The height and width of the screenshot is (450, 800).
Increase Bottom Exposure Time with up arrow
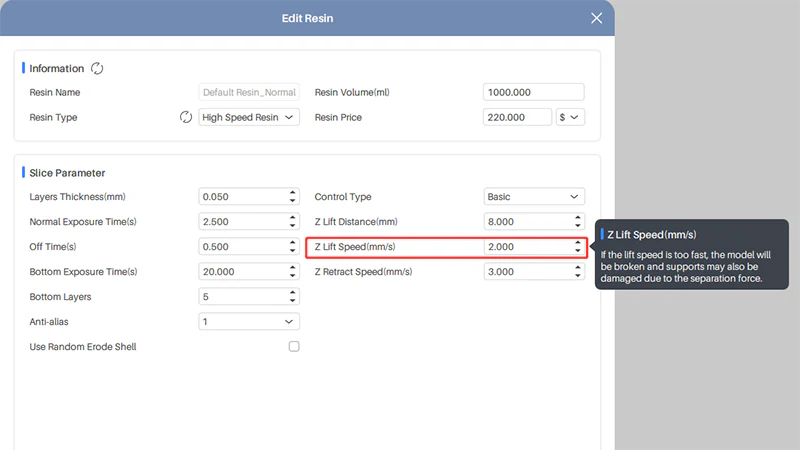pos(292,268)
